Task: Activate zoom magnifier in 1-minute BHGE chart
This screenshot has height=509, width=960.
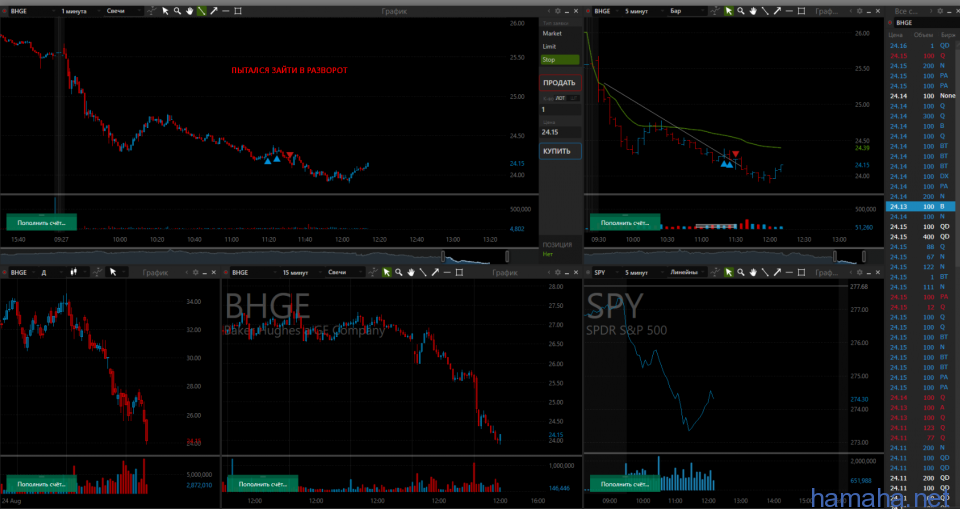Action: click(x=177, y=11)
